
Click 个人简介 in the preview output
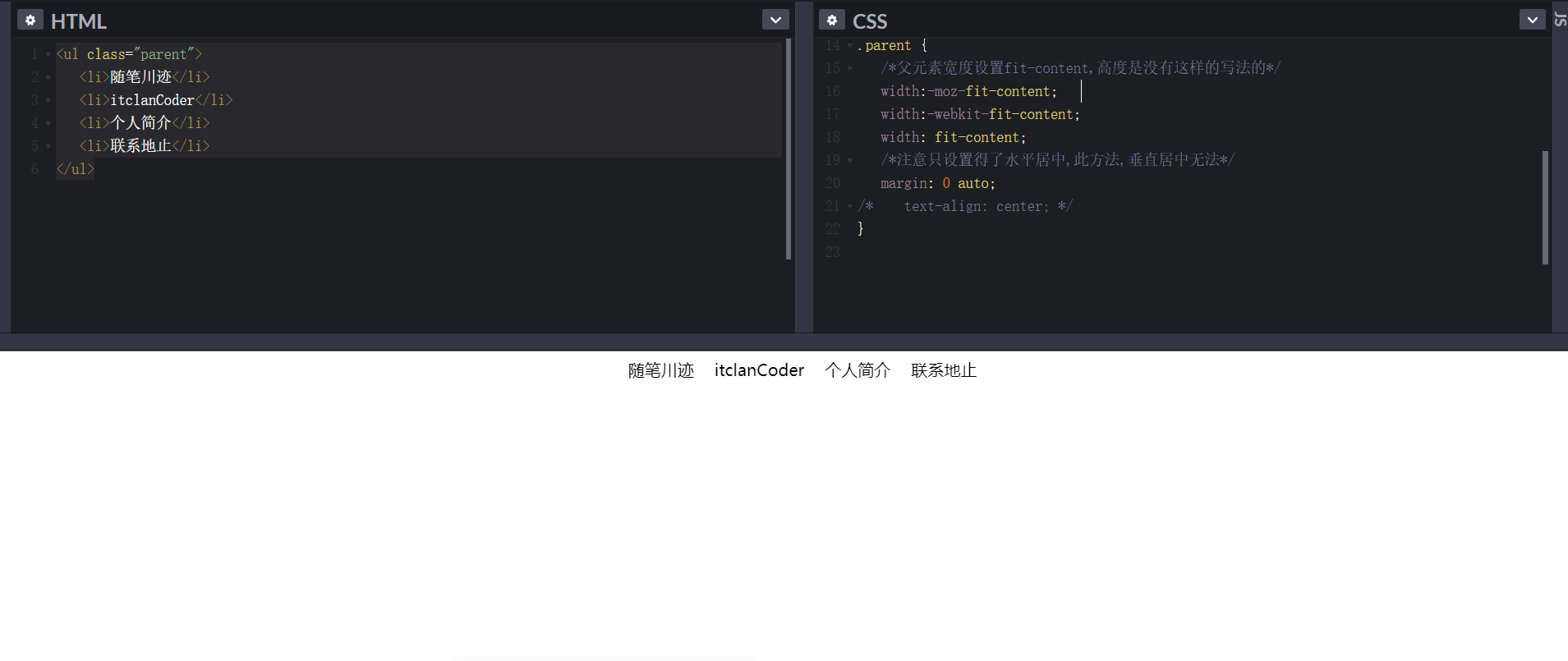pyautogui.click(x=858, y=370)
